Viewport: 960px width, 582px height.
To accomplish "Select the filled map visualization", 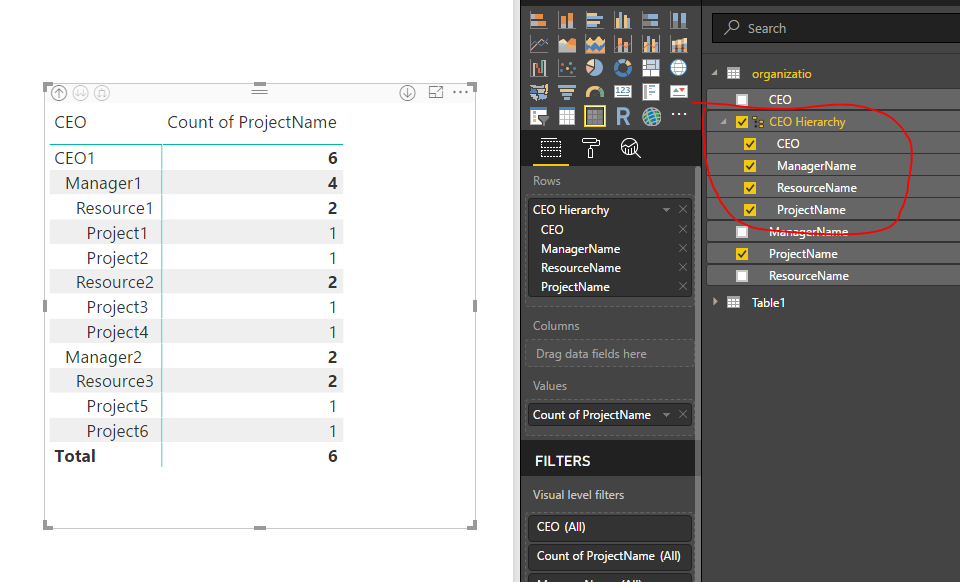I will pyautogui.click(x=539, y=92).
